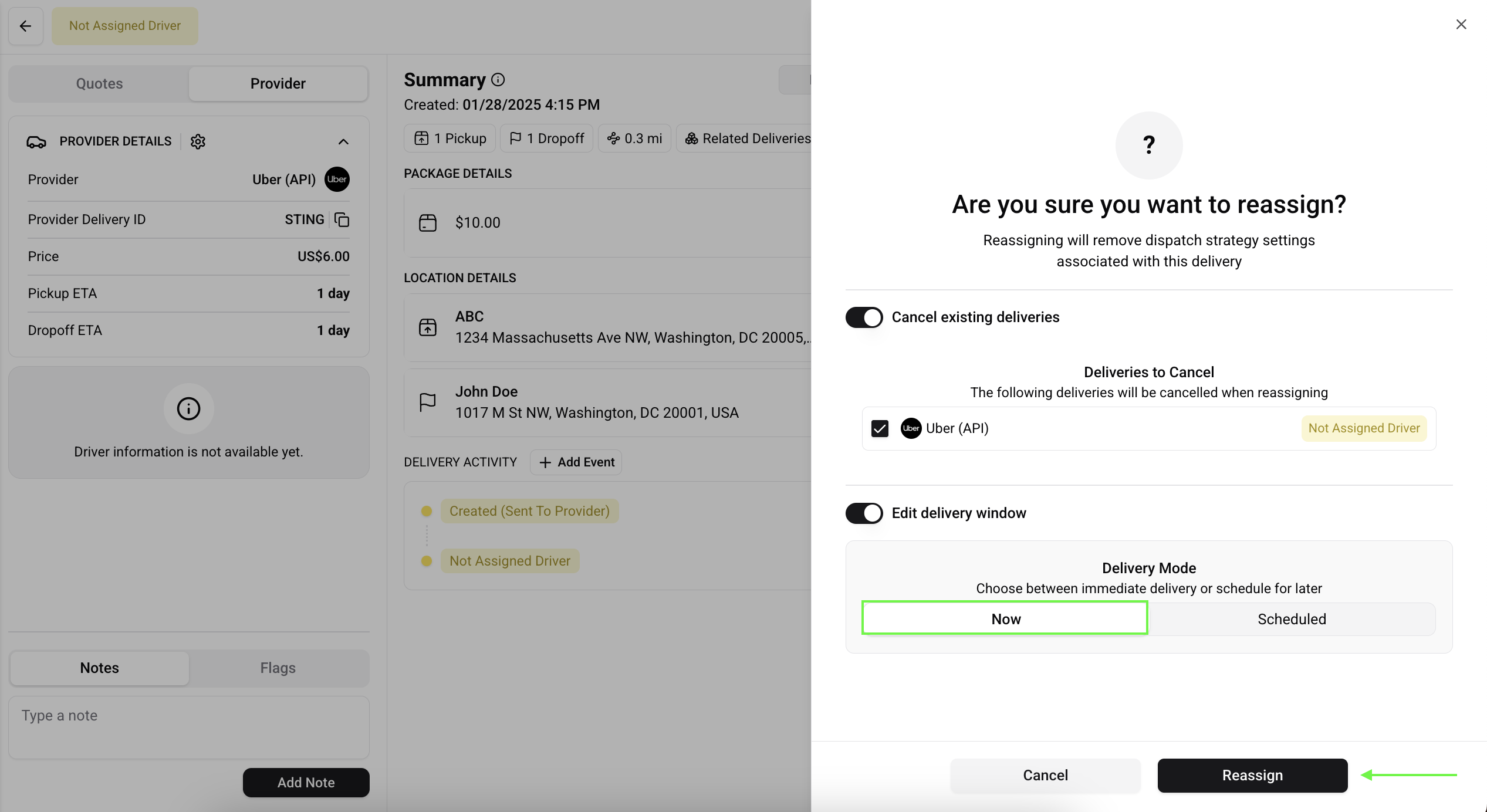Open the Flags tab
This screenshot has width=1487, height=812.
pos(278,668)
